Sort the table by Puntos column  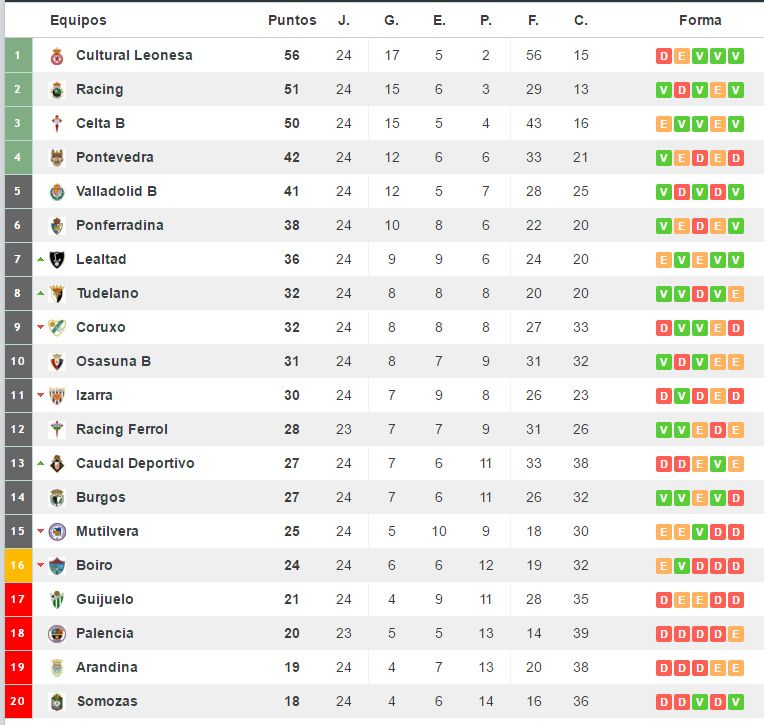click(x=292, y=20)
